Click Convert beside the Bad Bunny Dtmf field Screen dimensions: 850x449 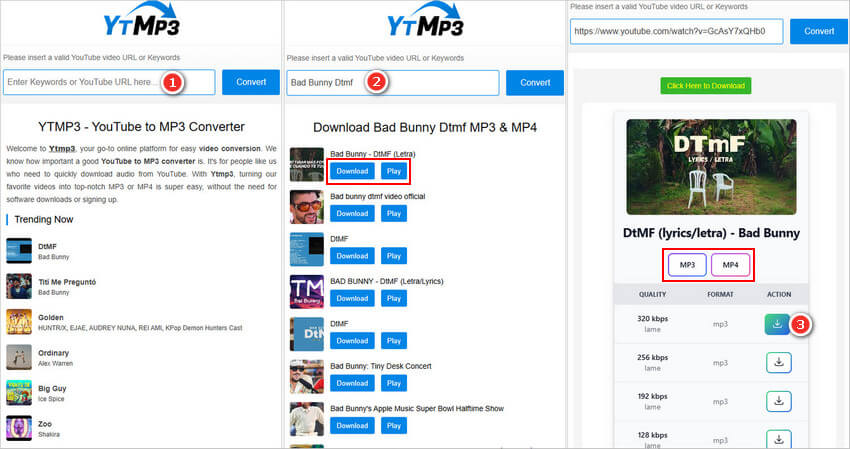[535, 83]
